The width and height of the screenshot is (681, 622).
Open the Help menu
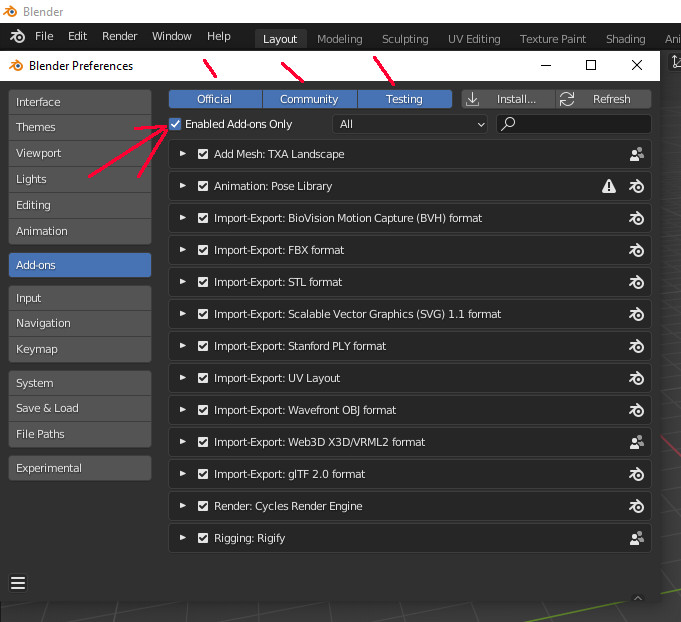[218, 36]
